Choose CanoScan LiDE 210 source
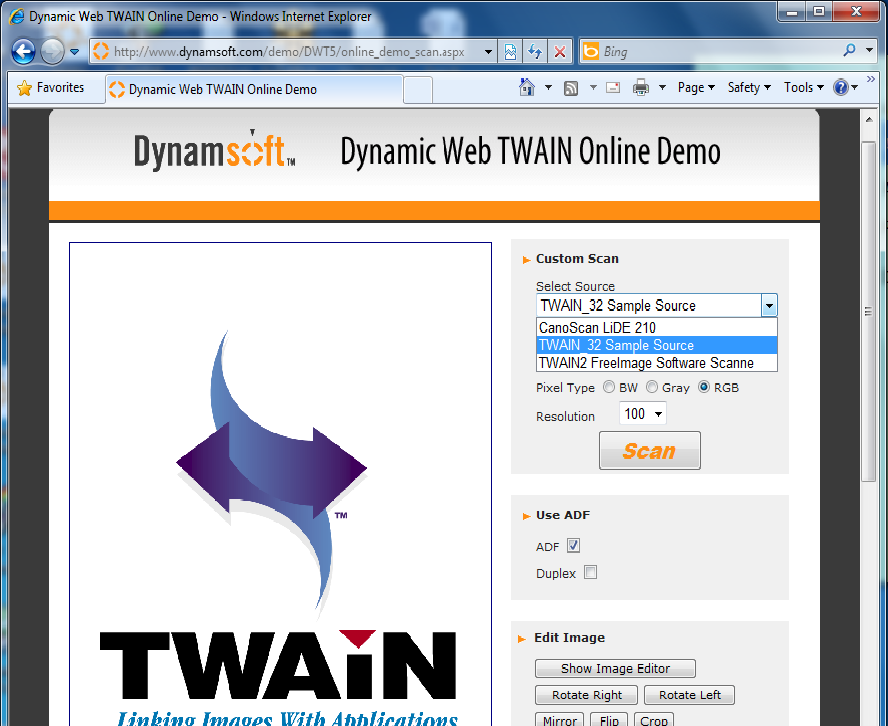The image size is (888, 726). (x=656, y=327)
